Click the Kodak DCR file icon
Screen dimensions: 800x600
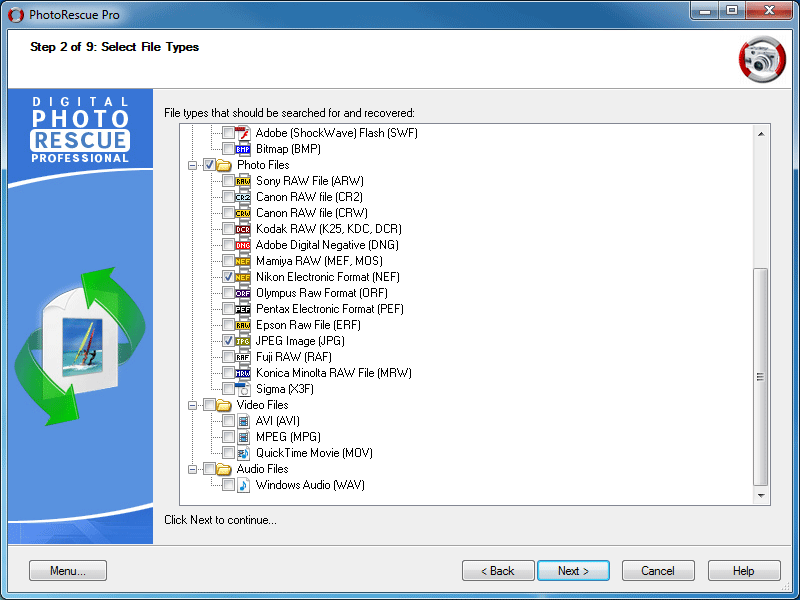(x=243, y=229)
